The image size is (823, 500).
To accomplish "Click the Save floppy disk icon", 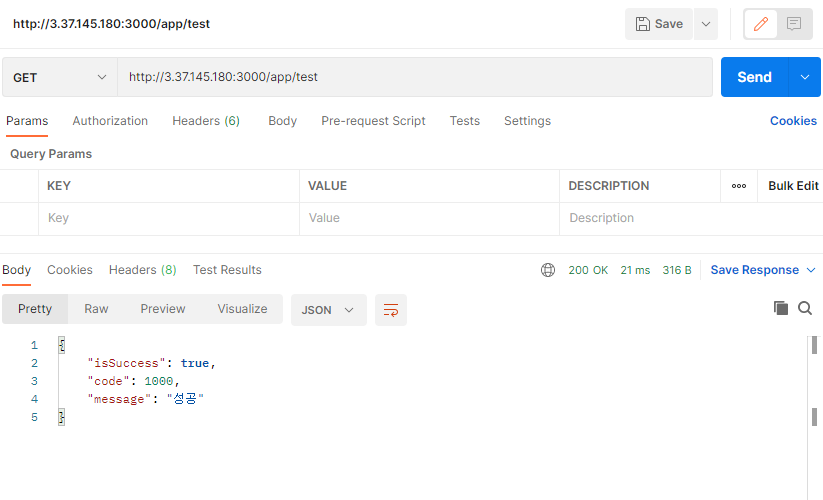I will coord(642,24).
